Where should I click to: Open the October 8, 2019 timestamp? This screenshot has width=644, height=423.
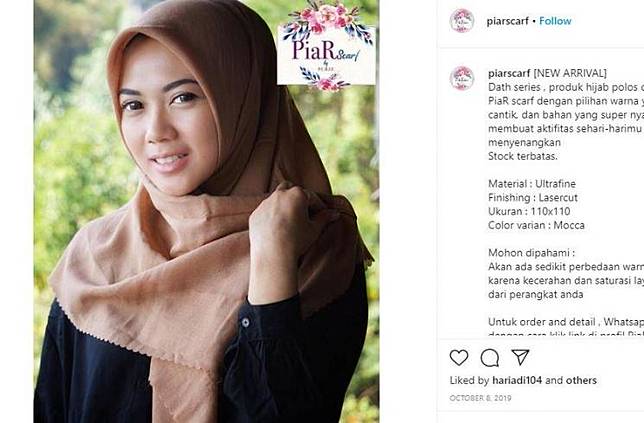[x=480, y=398]
